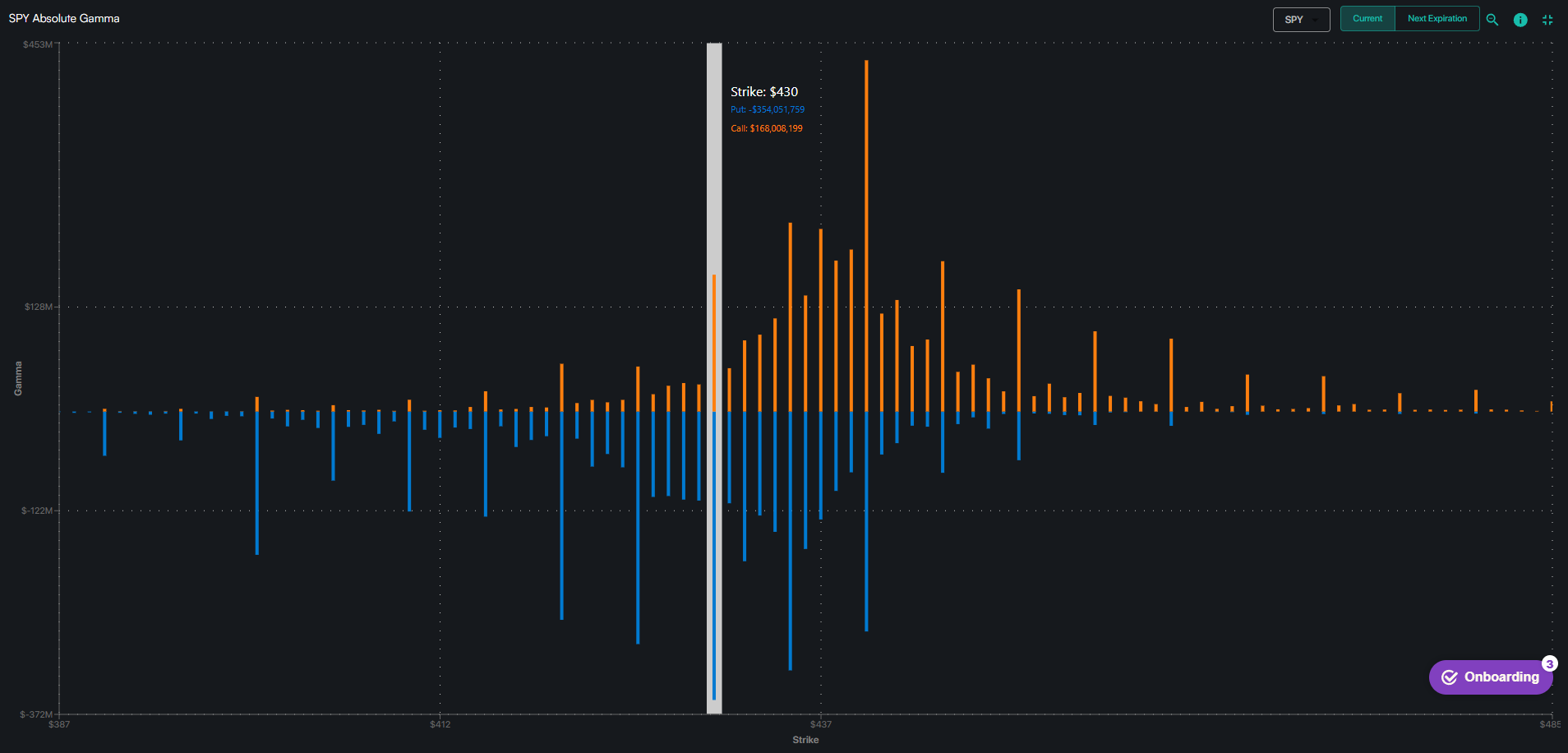1568x753 pixels.
Task: Open the purple Onboarding button
Action: click(1491, 677)
